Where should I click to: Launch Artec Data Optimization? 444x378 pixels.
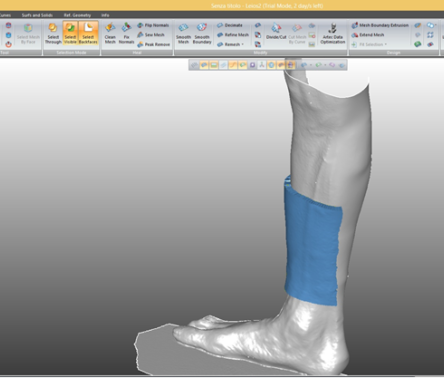pos(332,33)
